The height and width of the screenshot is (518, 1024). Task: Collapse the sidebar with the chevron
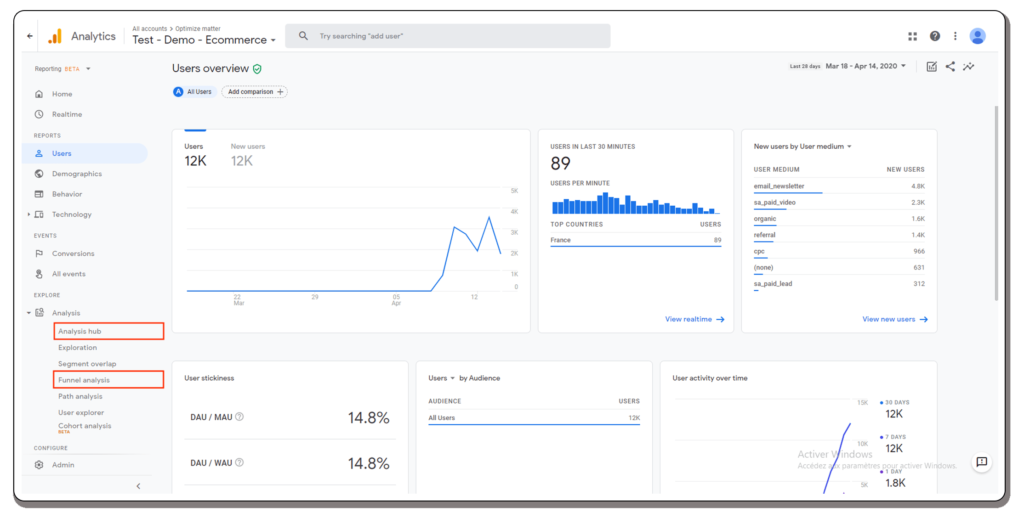coord(138,486)
